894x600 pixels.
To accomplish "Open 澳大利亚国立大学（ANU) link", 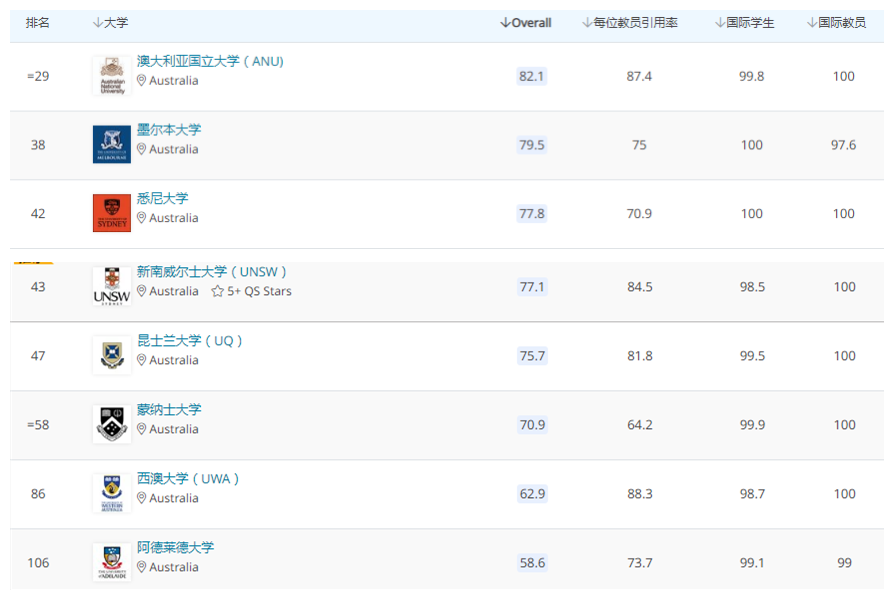I will pos(210,61).
